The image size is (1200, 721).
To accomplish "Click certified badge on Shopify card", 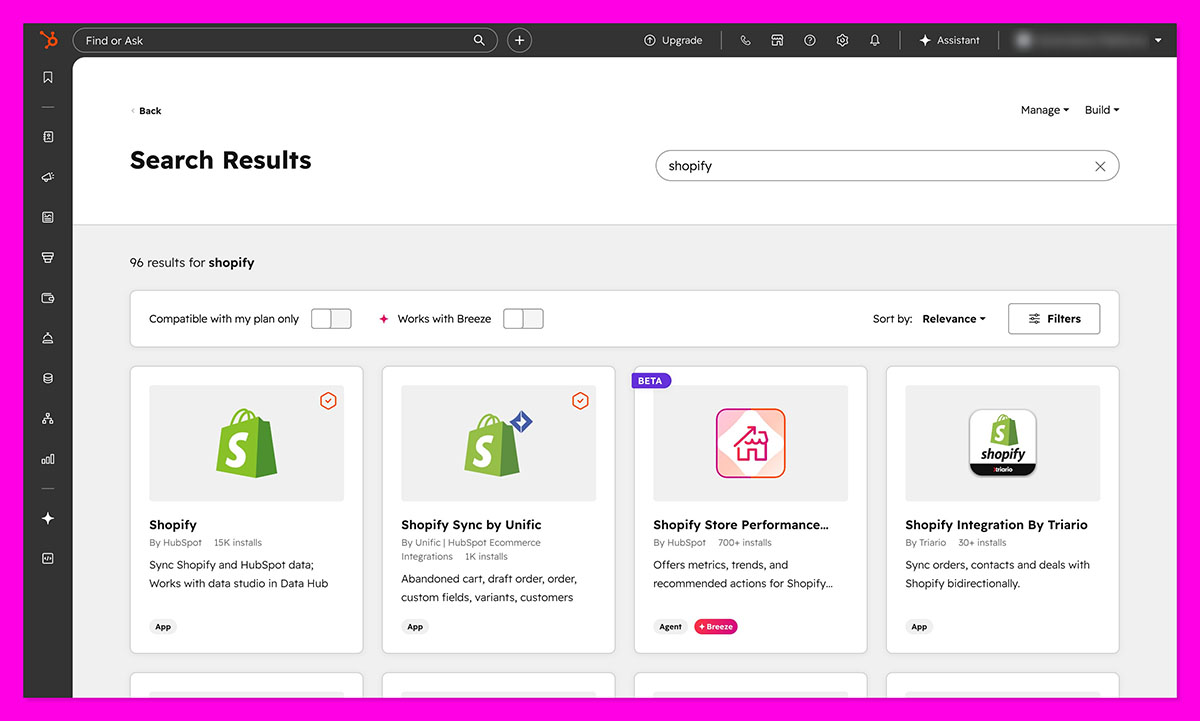I will (328, 401).
